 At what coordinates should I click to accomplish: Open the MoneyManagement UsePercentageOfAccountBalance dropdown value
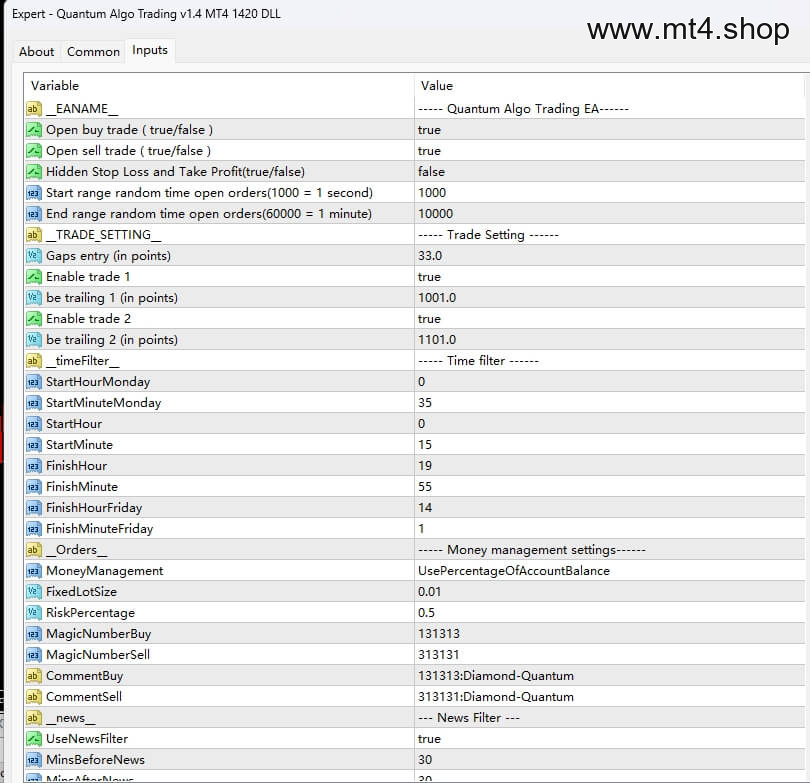(514, 571)
